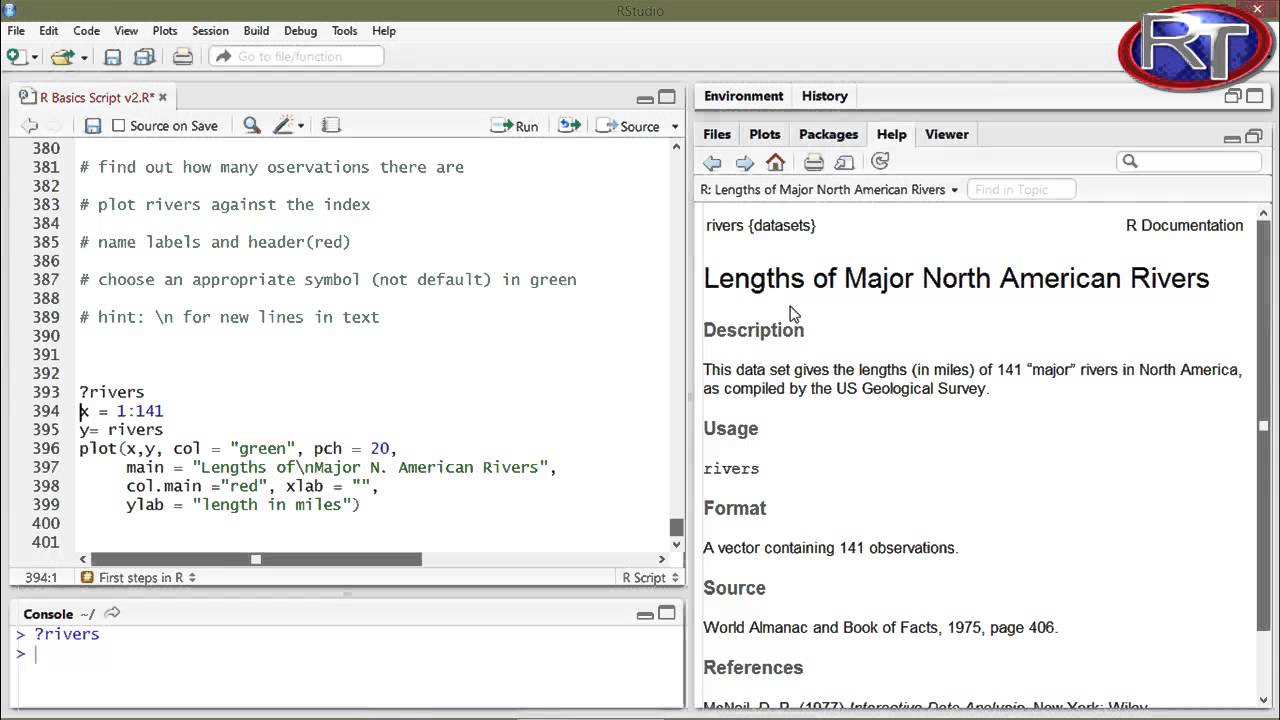Source the active document

pos(629,126)
